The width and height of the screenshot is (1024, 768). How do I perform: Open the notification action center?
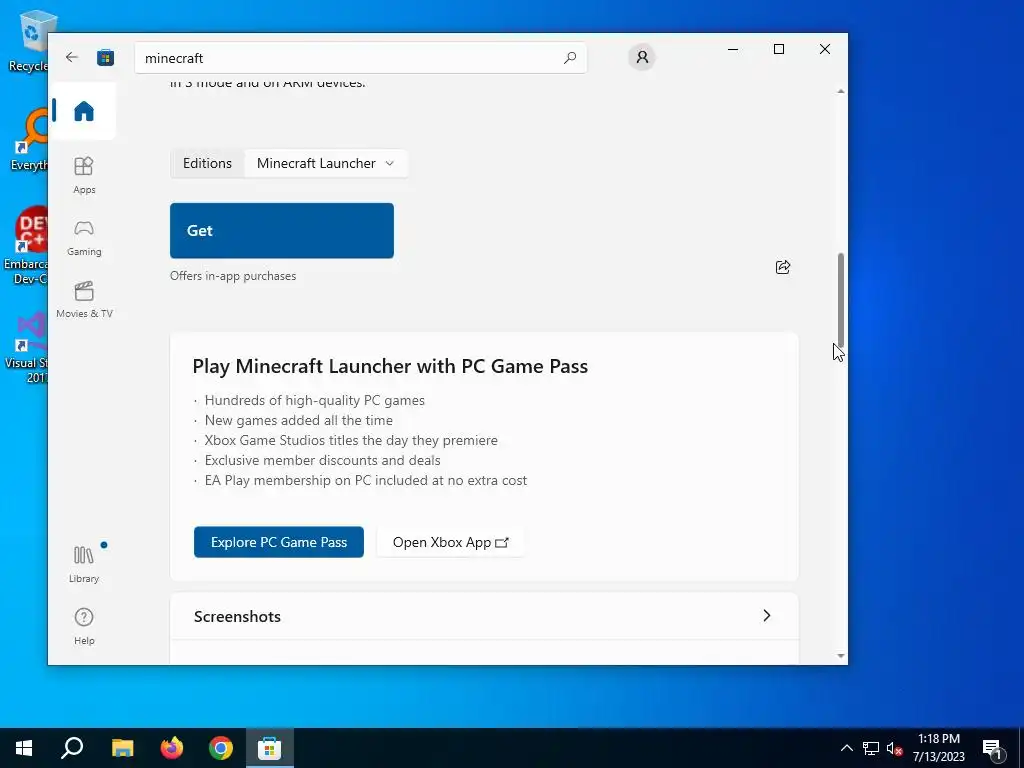[993, 748]
